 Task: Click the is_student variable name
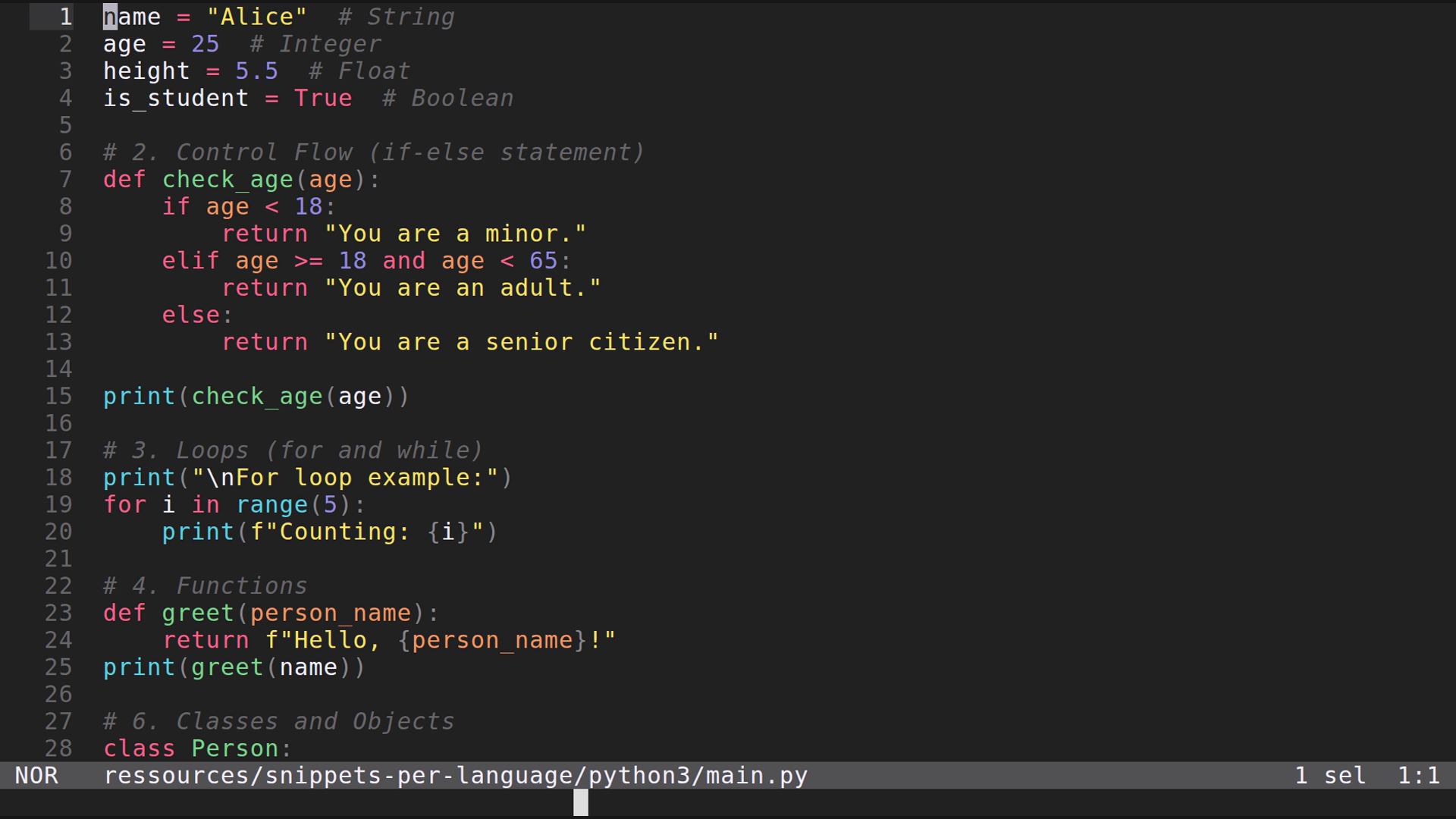tap(176, 98)
